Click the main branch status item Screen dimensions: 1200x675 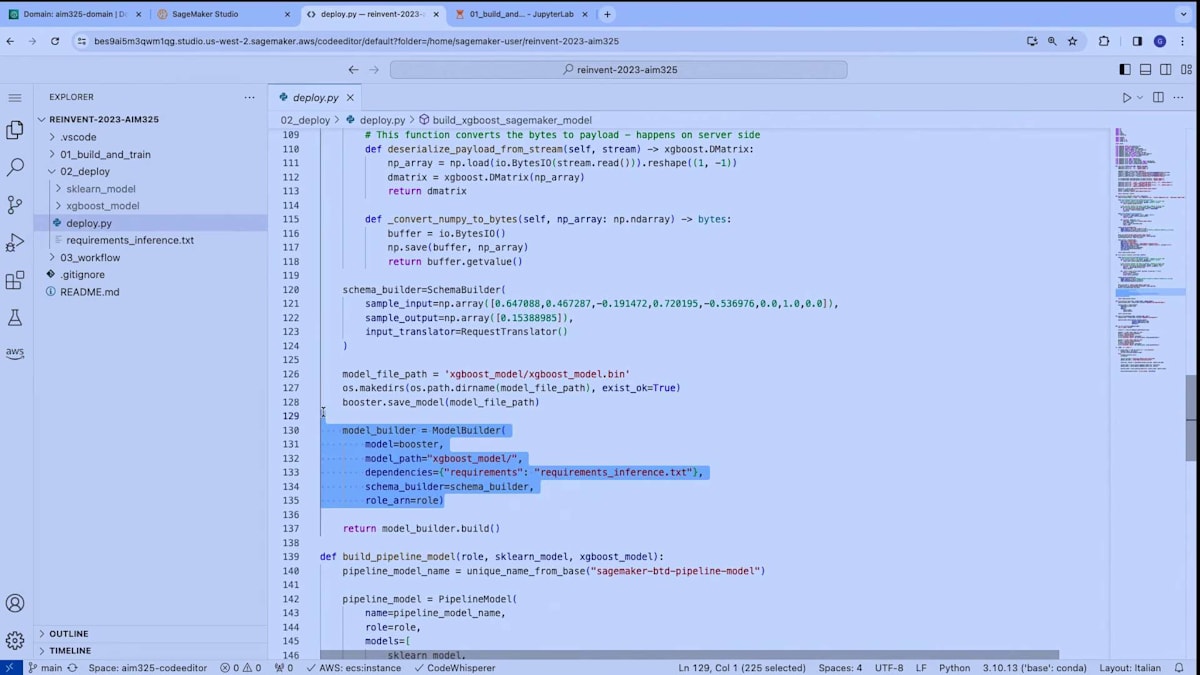tap(45, 667)
